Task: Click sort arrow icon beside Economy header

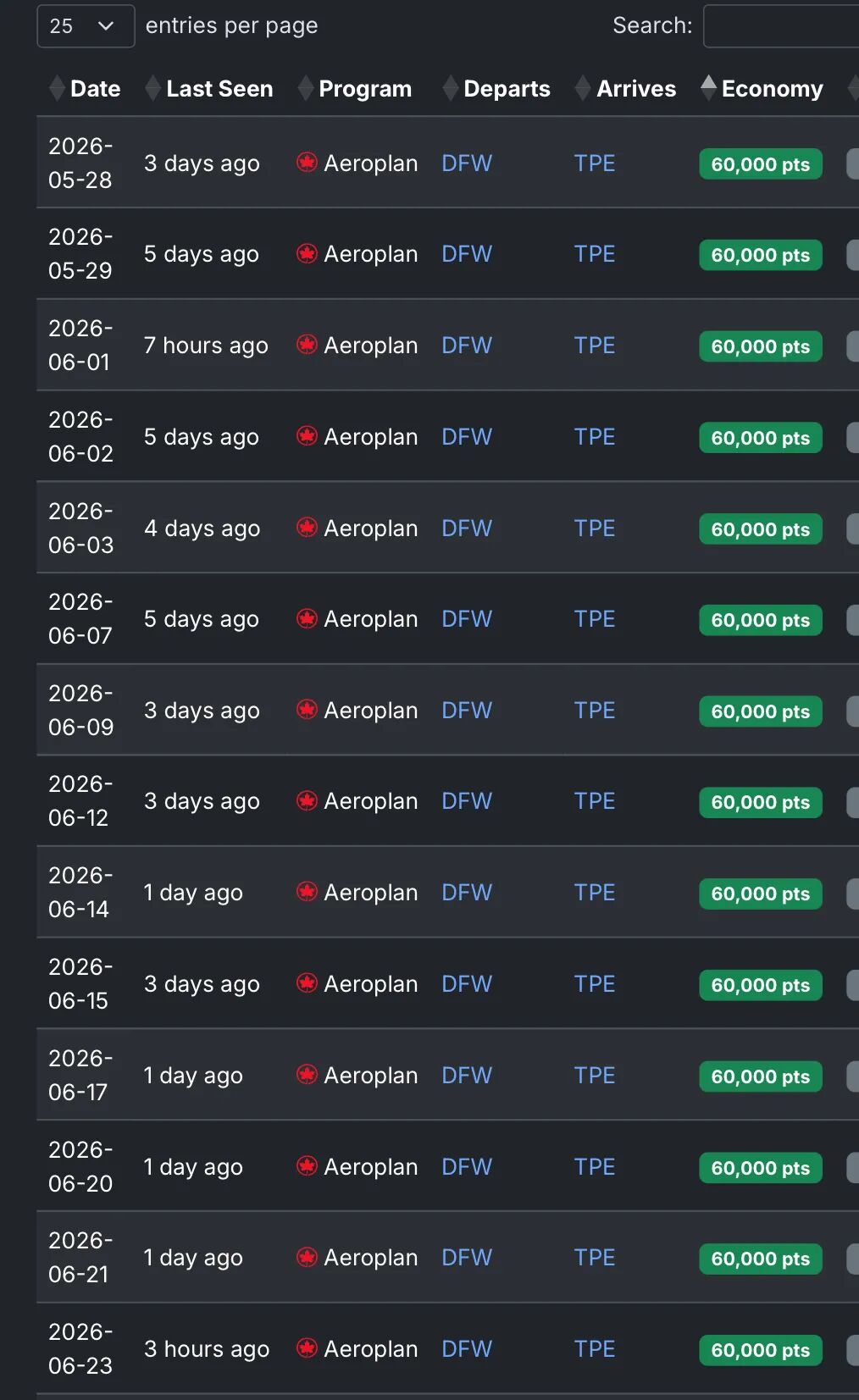Action: 709,88
